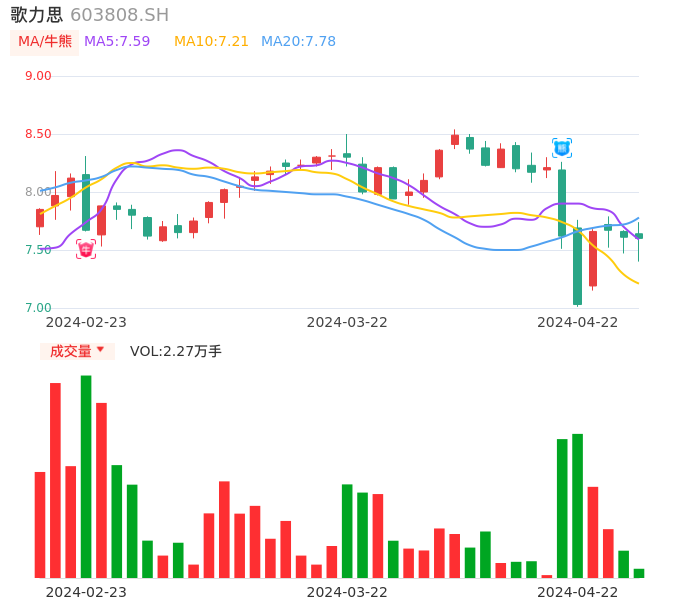
Task: Click the stock name 歌力思
Action: click(x=37, y=15)
